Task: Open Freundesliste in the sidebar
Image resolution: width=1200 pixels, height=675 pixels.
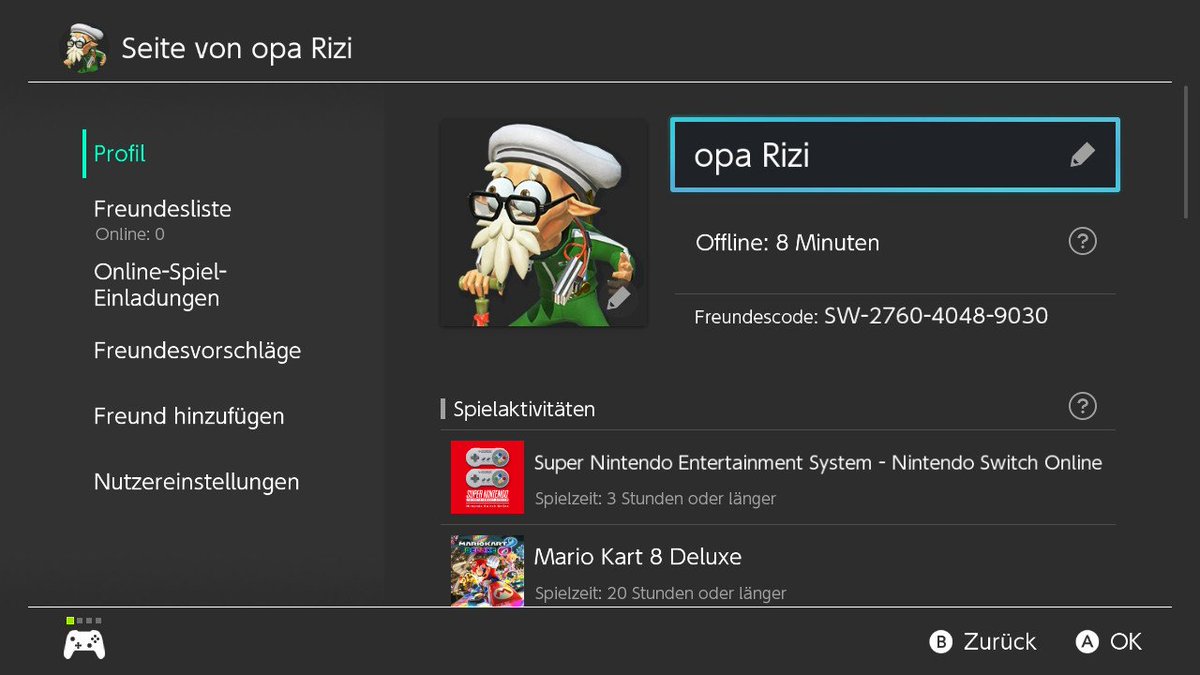Action: 162,209
